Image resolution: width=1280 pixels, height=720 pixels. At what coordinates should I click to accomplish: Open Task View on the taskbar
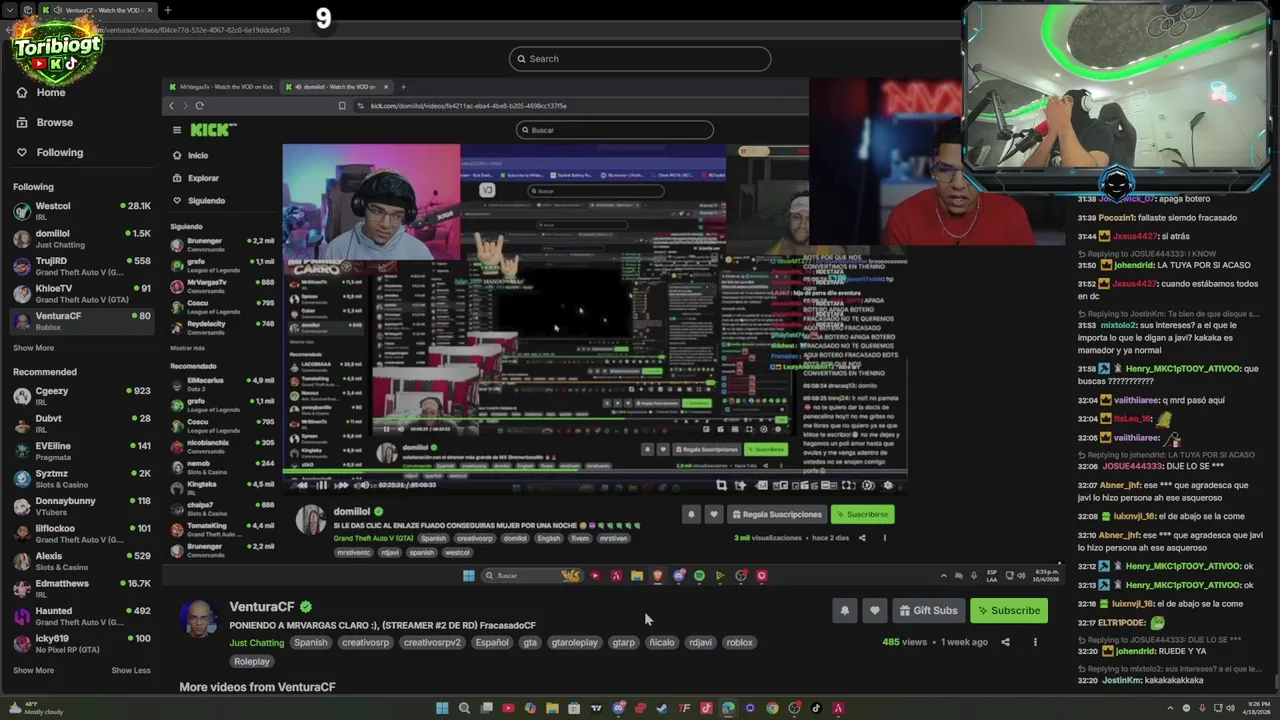pyautogui.click(x=486, y=708)
